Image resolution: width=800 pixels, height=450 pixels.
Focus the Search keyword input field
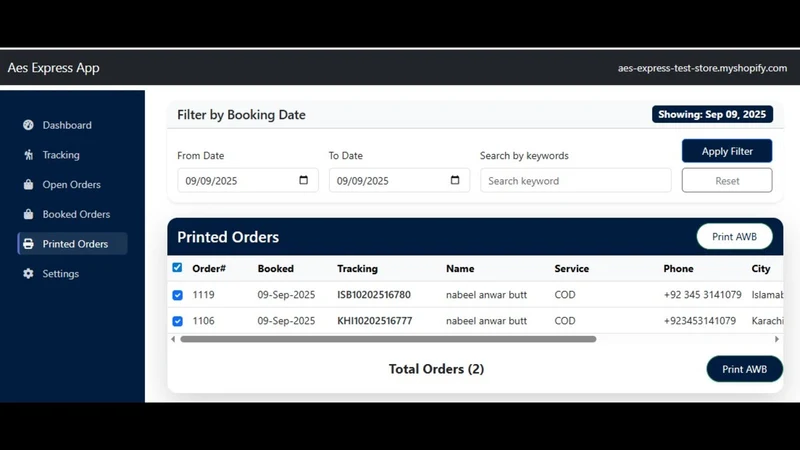pyautogui.click(x=576, y=181)
